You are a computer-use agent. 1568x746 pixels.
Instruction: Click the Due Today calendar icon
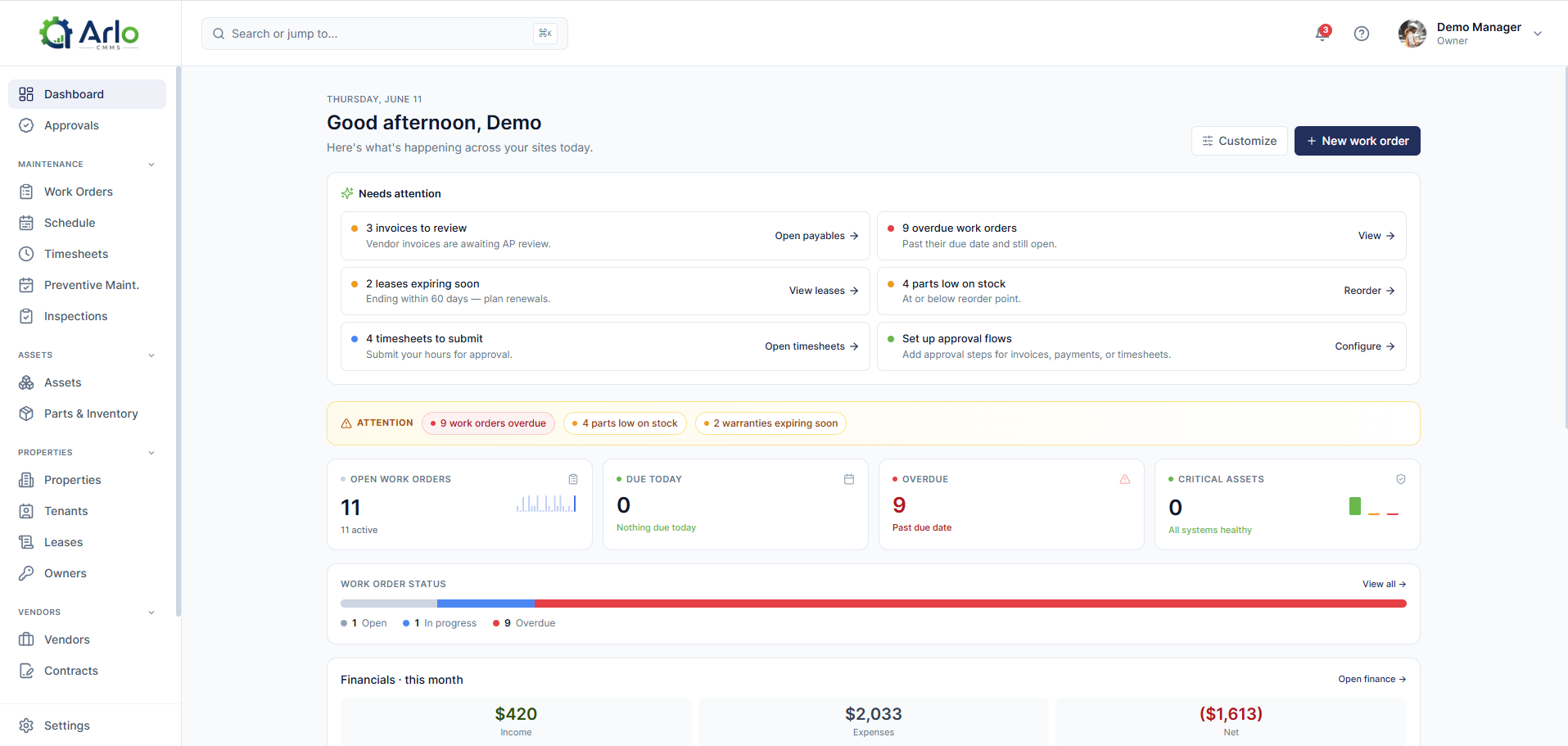click(849, 479)
